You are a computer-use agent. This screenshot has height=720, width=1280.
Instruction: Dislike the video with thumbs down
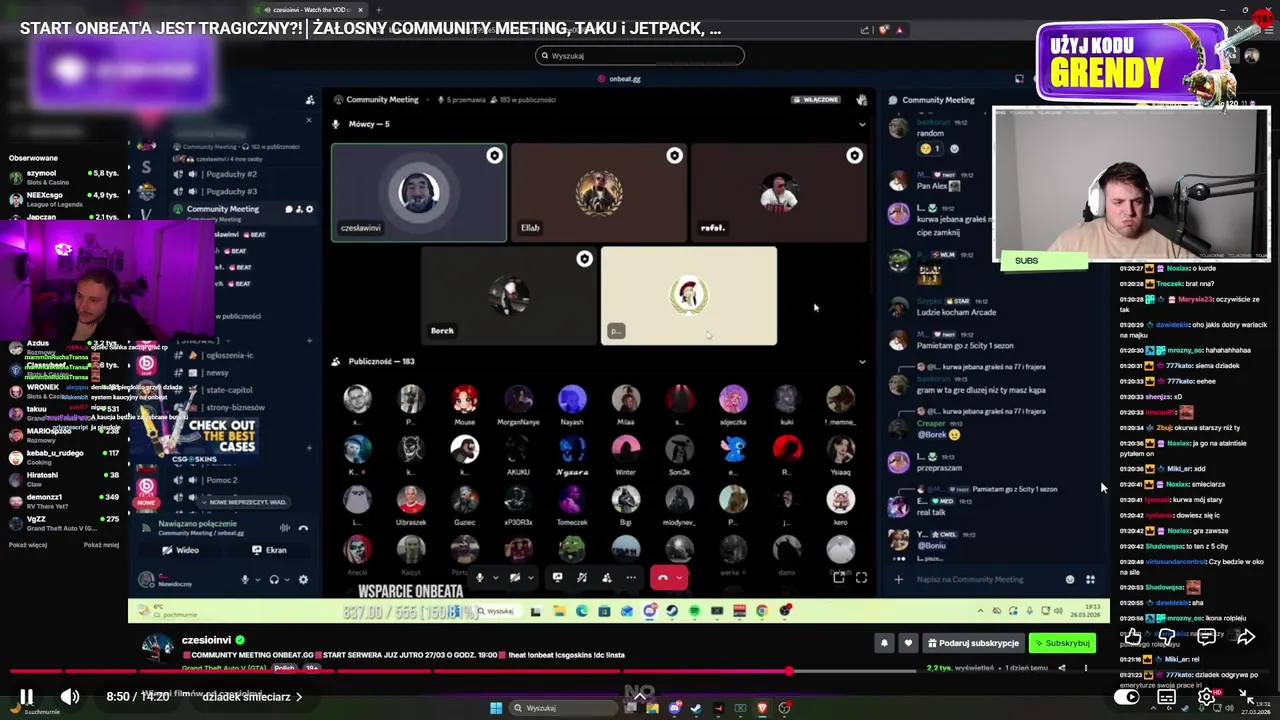[x=1167, y=637]
